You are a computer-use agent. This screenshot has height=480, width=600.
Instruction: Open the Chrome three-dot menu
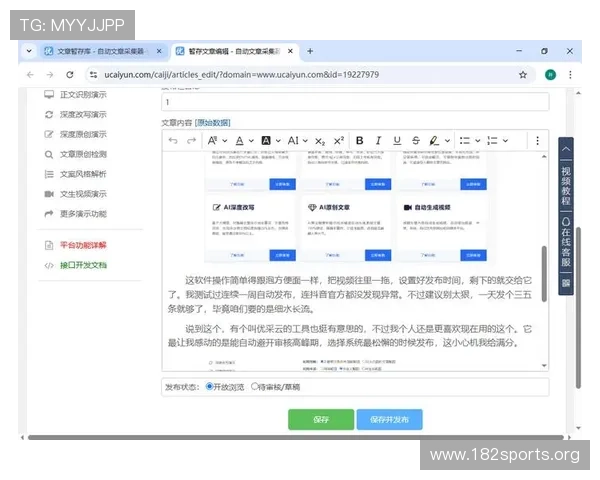pos(570,75)
